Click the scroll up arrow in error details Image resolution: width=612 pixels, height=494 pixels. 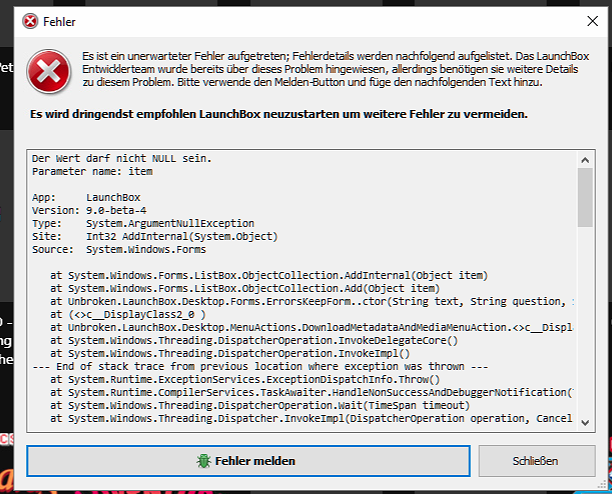585,160
